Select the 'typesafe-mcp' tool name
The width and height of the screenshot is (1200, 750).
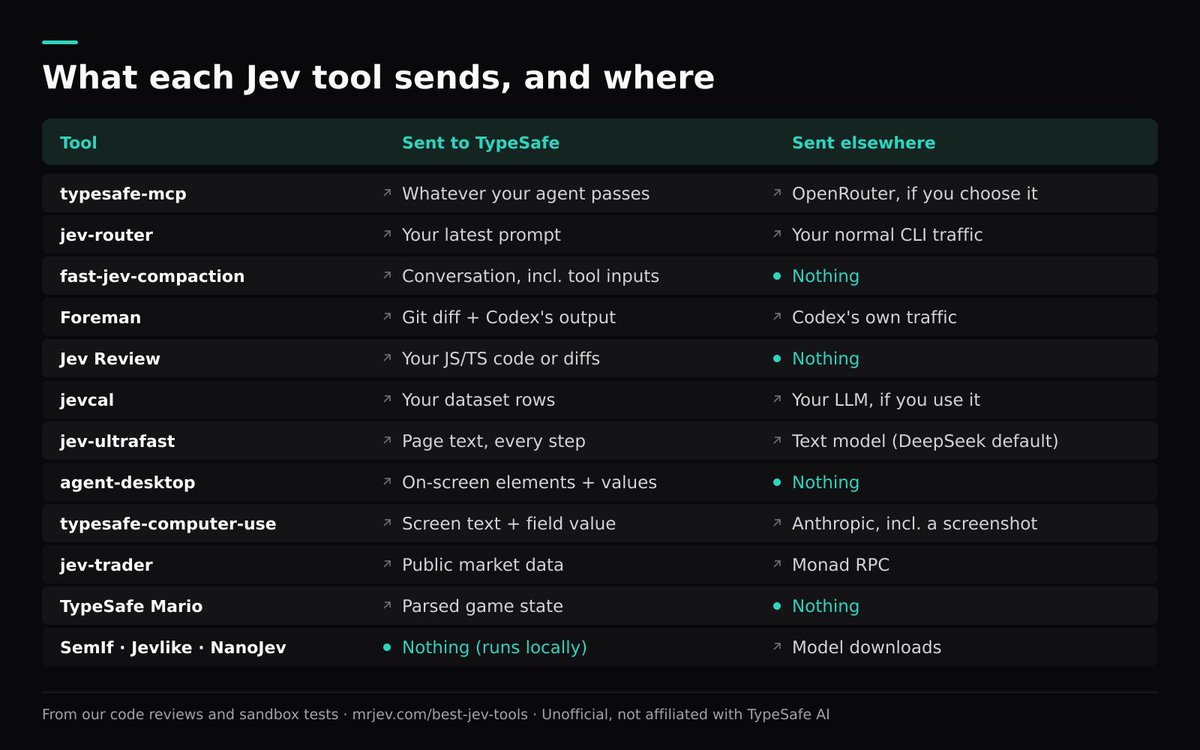click(x=123, y=193)
